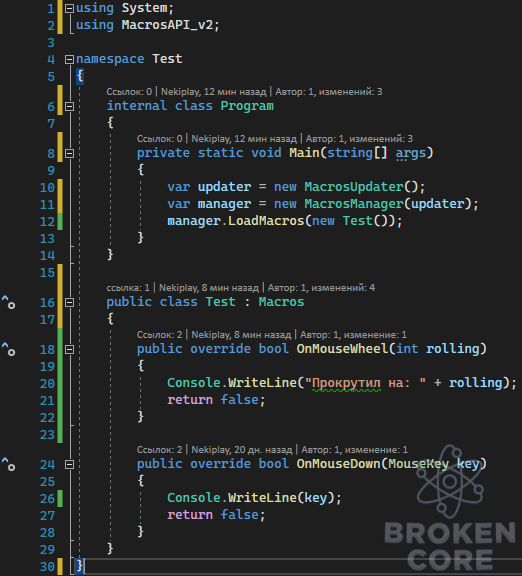Collapse the OnMouseDown method

pyautogui.click(x=69, y=465)
